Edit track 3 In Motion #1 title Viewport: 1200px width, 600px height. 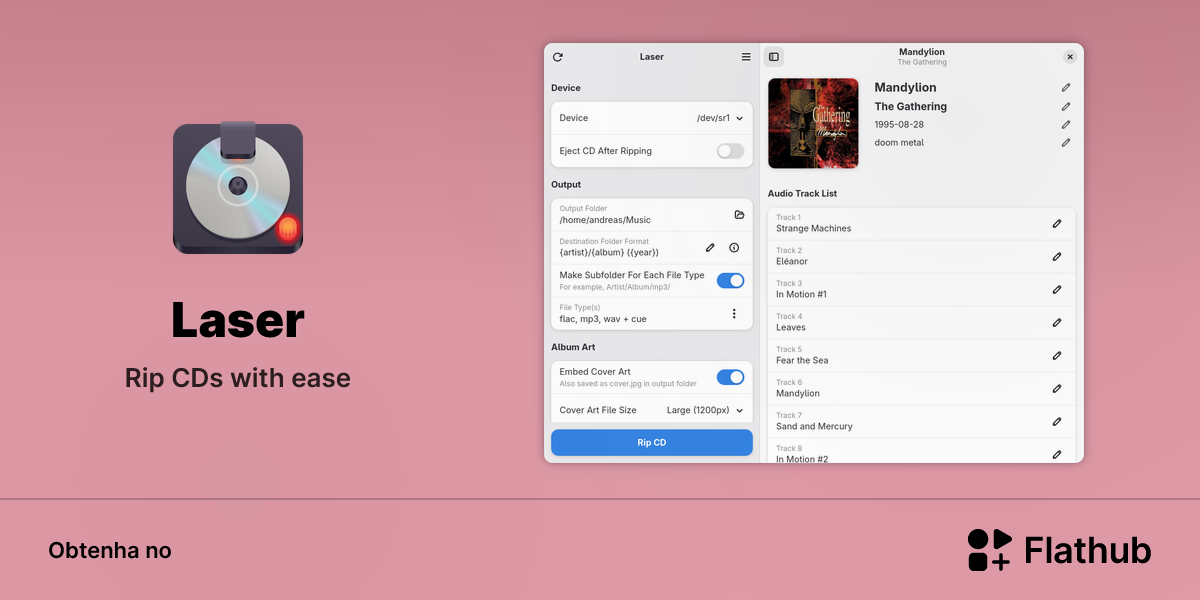click(1057, 290)
